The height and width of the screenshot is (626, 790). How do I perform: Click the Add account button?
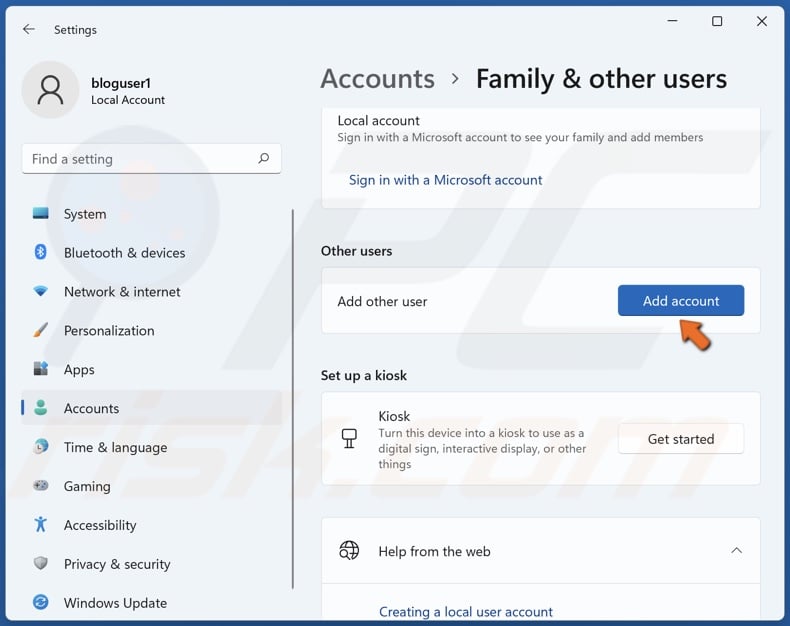pyautogui.click(x=681, y=300)
